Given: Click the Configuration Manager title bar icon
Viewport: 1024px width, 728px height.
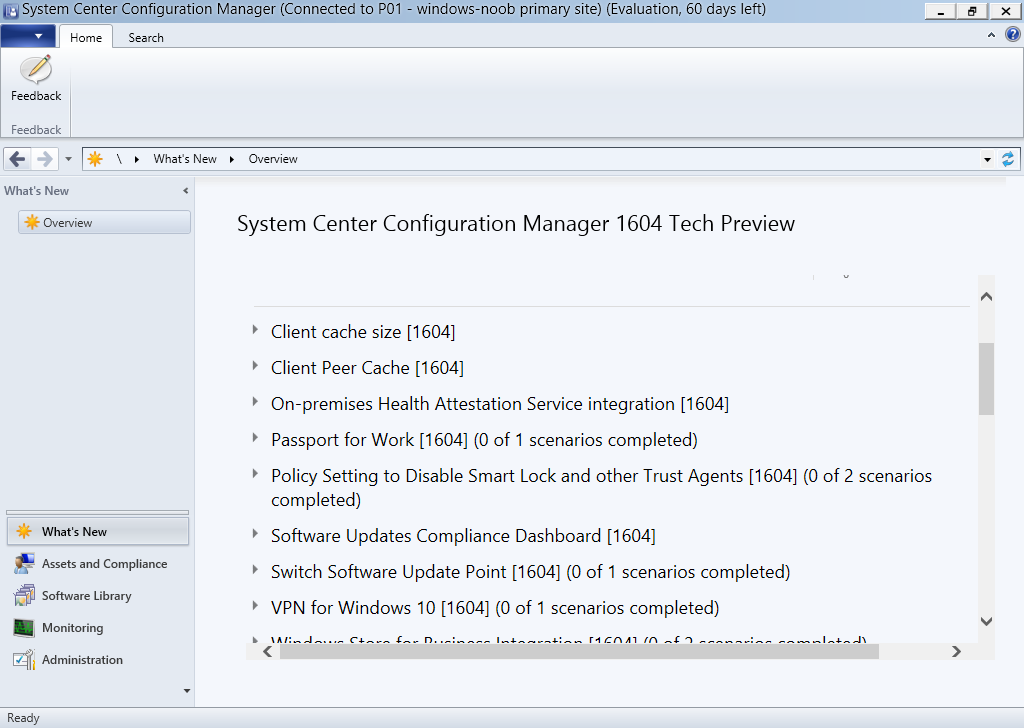Looking at the screenshot, I should (11, 10).
